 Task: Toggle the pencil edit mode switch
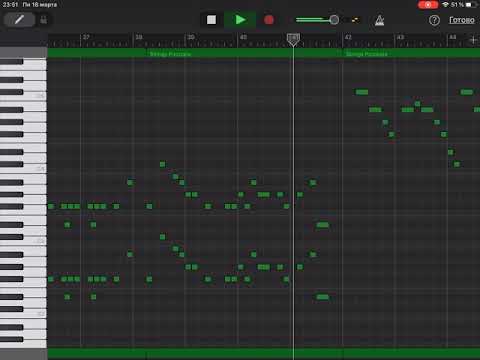[x=19, y=20]
